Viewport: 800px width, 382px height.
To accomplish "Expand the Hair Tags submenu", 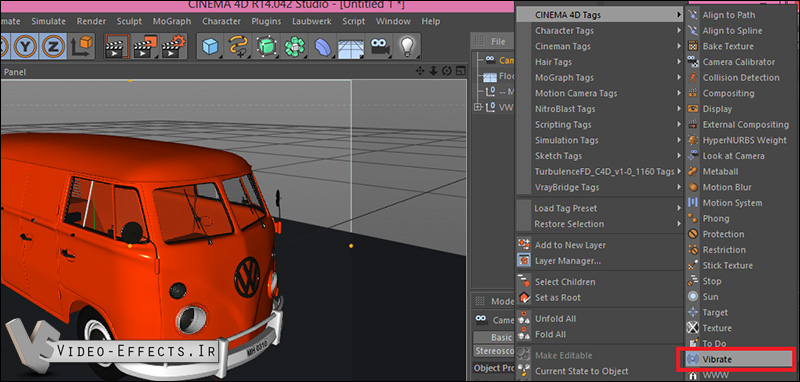I will click(x=600, y=62).
